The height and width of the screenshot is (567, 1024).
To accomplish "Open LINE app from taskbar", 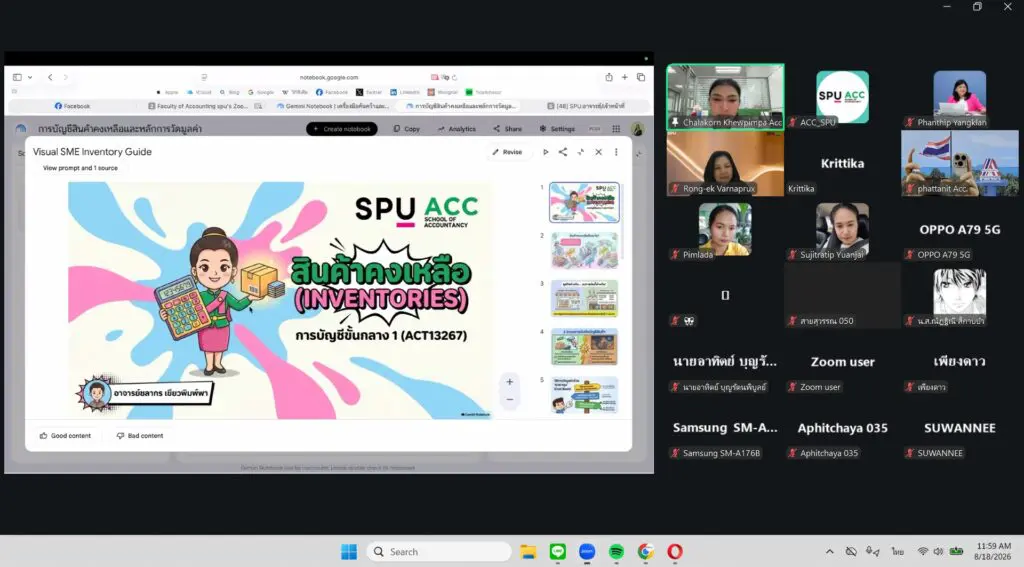I will tap(557, 552).
